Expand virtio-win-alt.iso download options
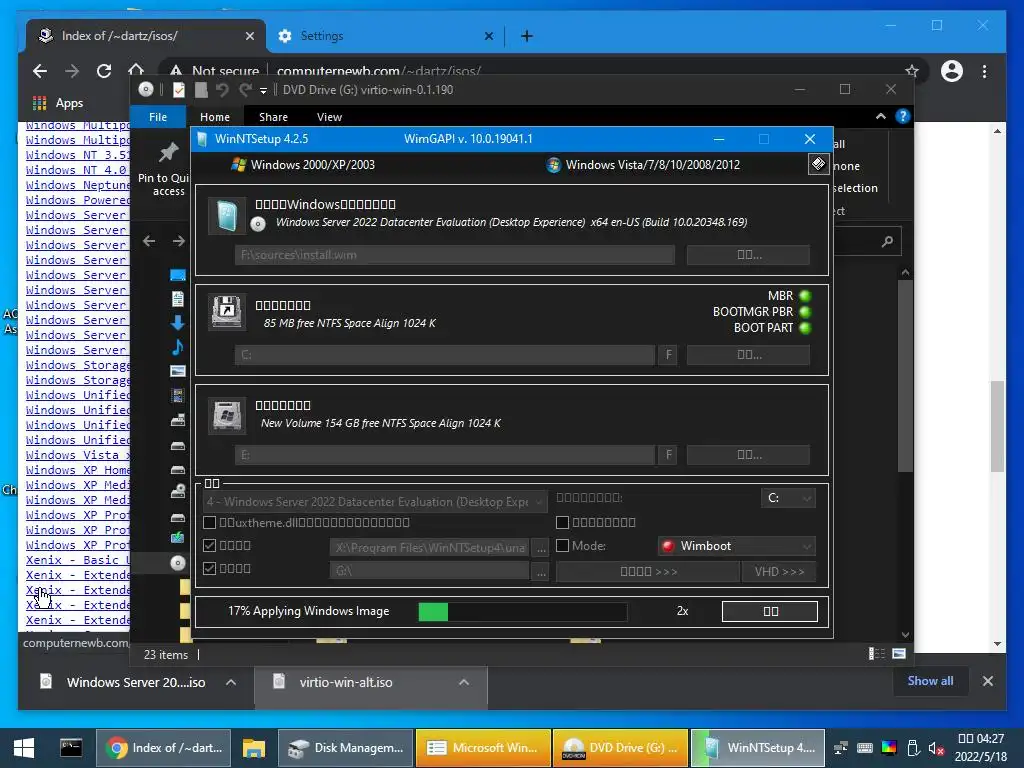 [x=464, y=682]
